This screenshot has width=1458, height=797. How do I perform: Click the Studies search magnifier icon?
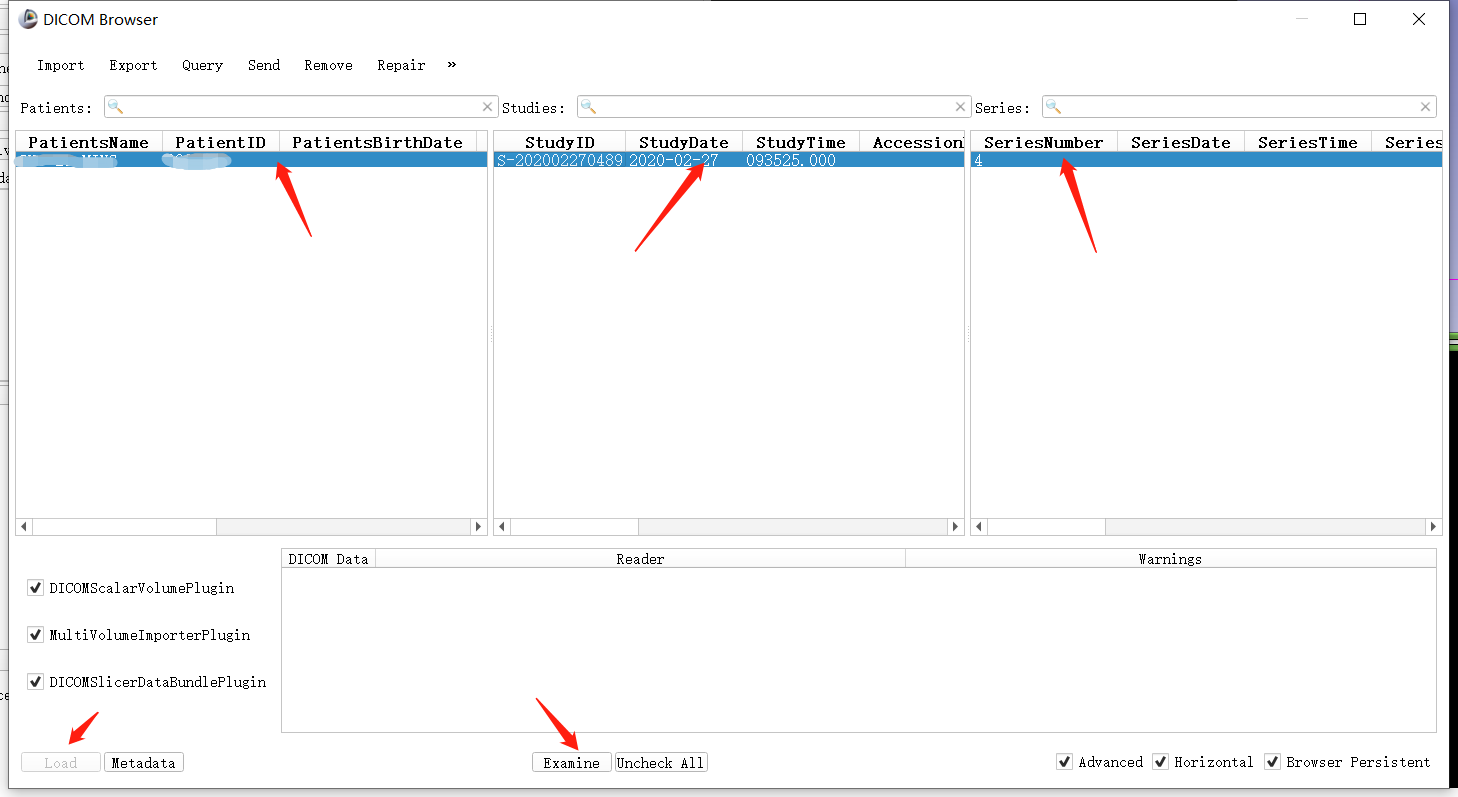[x=588, y=107]
